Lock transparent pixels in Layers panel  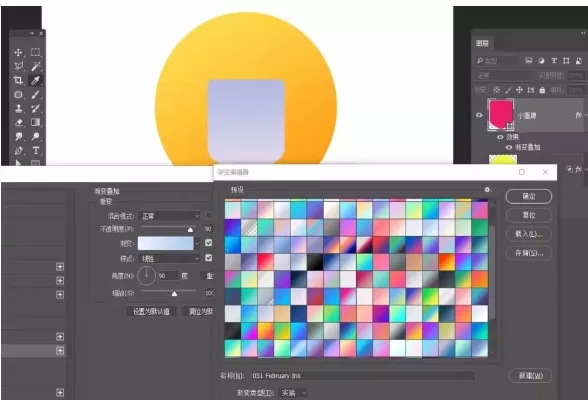click(x=496, y=90)
